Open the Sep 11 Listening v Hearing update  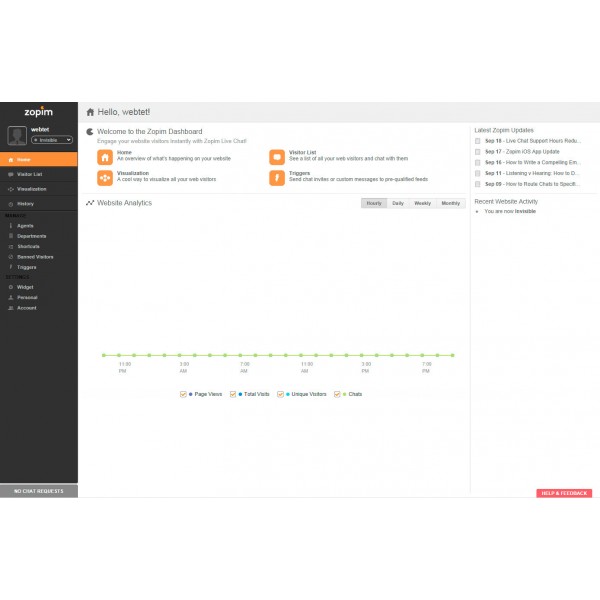pos(532,173)
